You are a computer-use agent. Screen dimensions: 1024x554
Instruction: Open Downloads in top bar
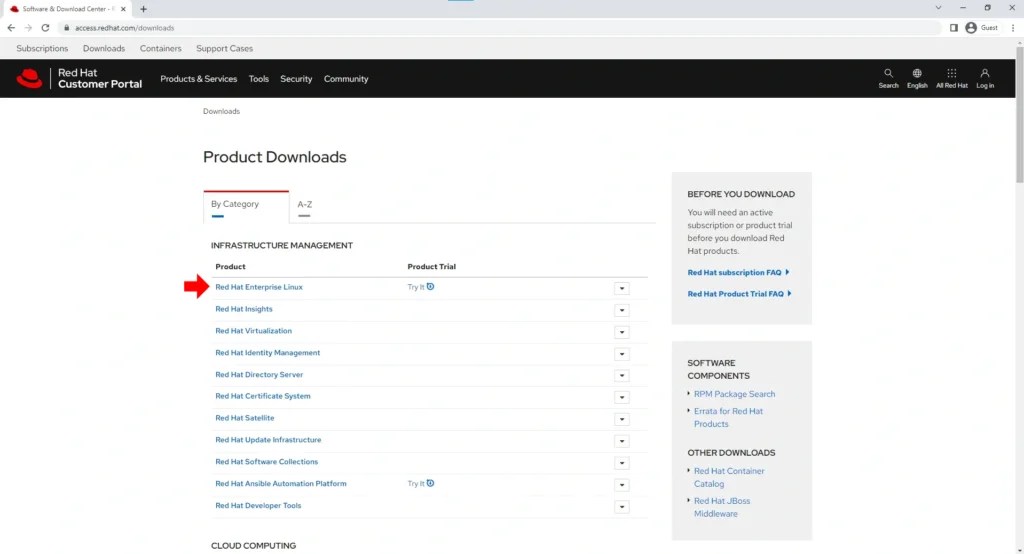click(x=104, y=48)
